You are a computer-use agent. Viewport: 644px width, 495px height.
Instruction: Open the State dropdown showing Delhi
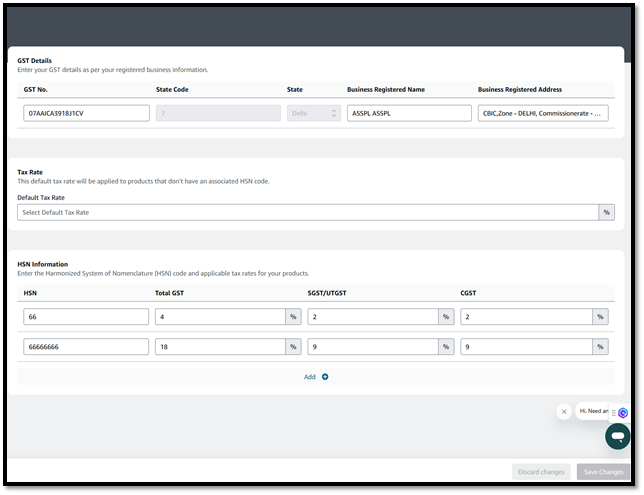314,113
